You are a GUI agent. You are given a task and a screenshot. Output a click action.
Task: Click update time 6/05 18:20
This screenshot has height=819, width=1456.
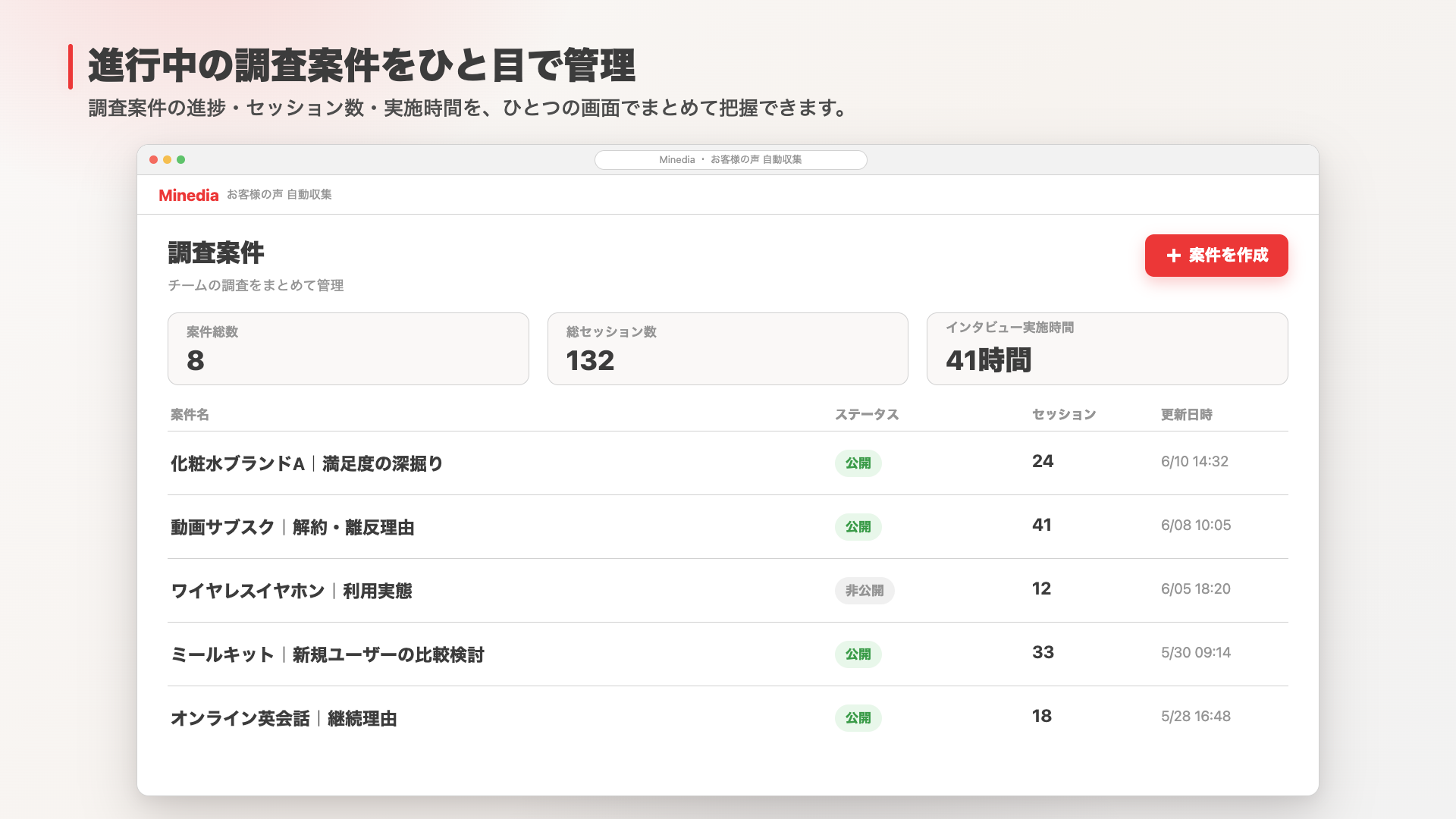point(1196,588)
